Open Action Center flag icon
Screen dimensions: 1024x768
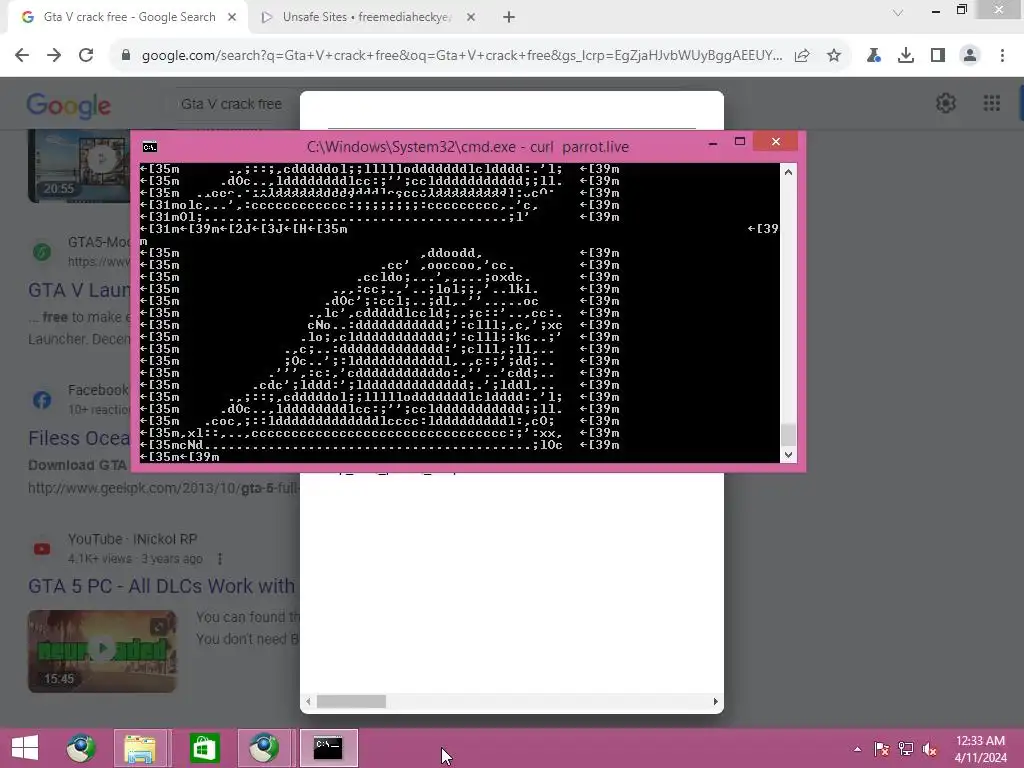(x=881, y=749)
